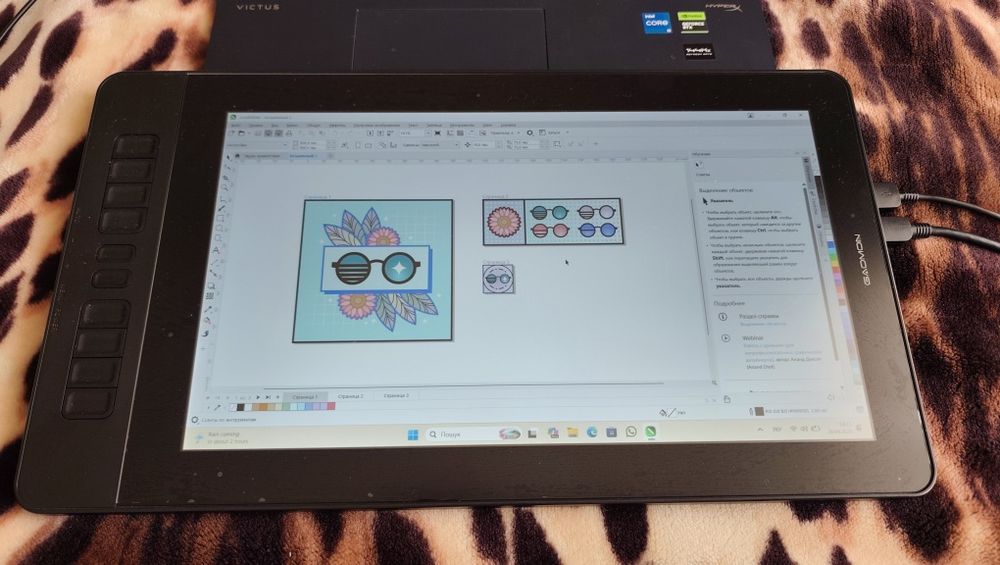This screenshot has height=565, width=1000.
Task: Pick the orange-tan swatch in document palette
Action: point(263,407)
